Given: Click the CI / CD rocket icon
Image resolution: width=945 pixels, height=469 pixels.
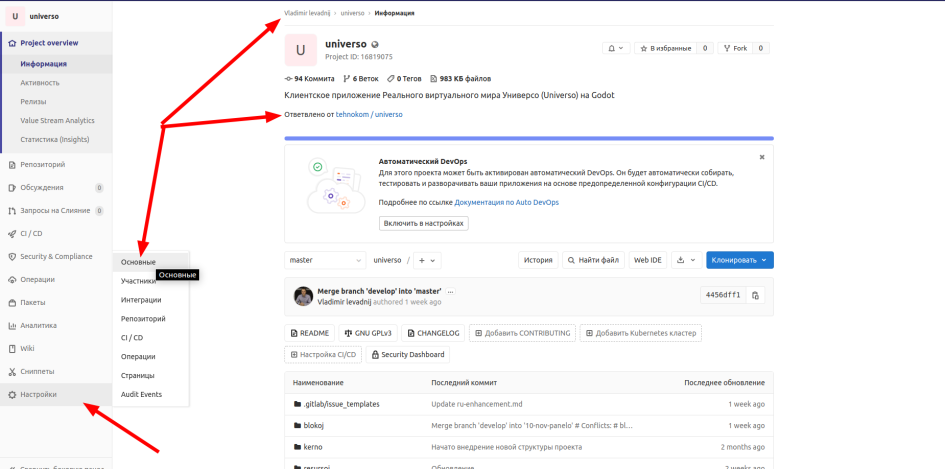Looking at the screenshot, I should pyautogui.click(x=12, y=234).
